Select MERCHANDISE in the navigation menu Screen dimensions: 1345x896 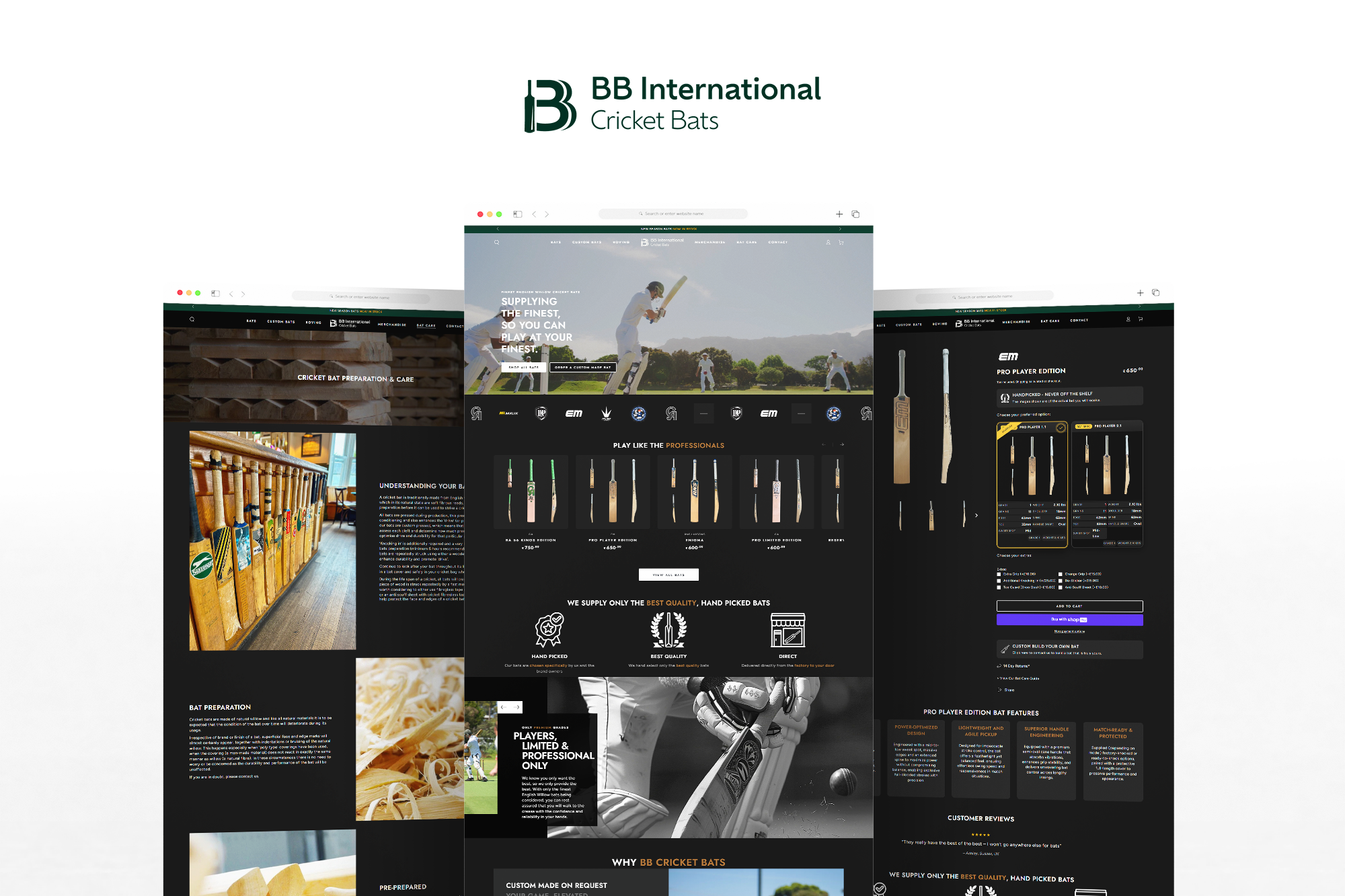pyautogui.click(x=710, y=242)
